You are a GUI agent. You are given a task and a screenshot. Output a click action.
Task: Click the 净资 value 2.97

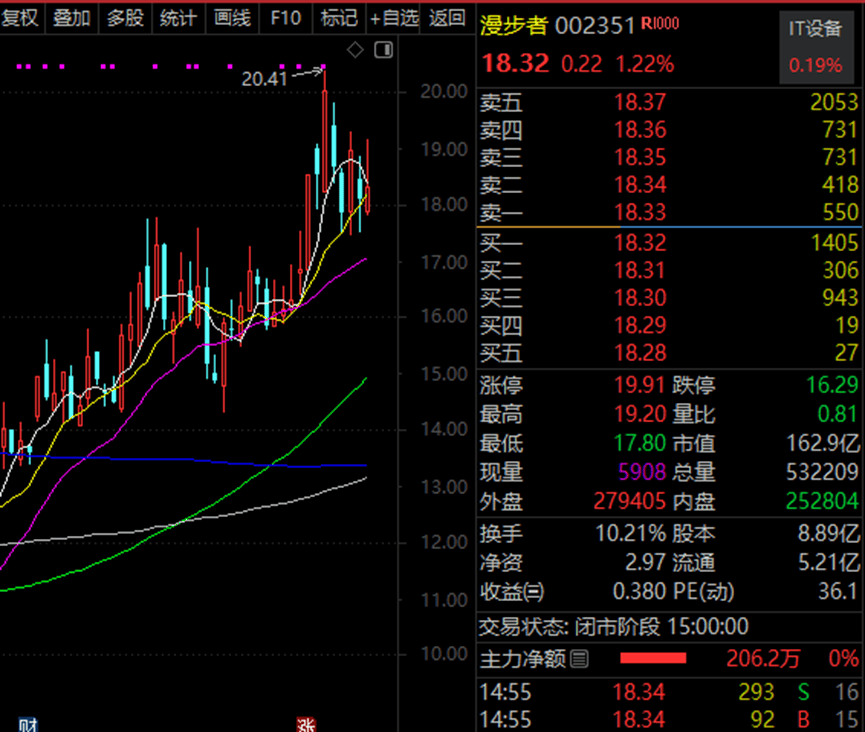coord(645,563)
